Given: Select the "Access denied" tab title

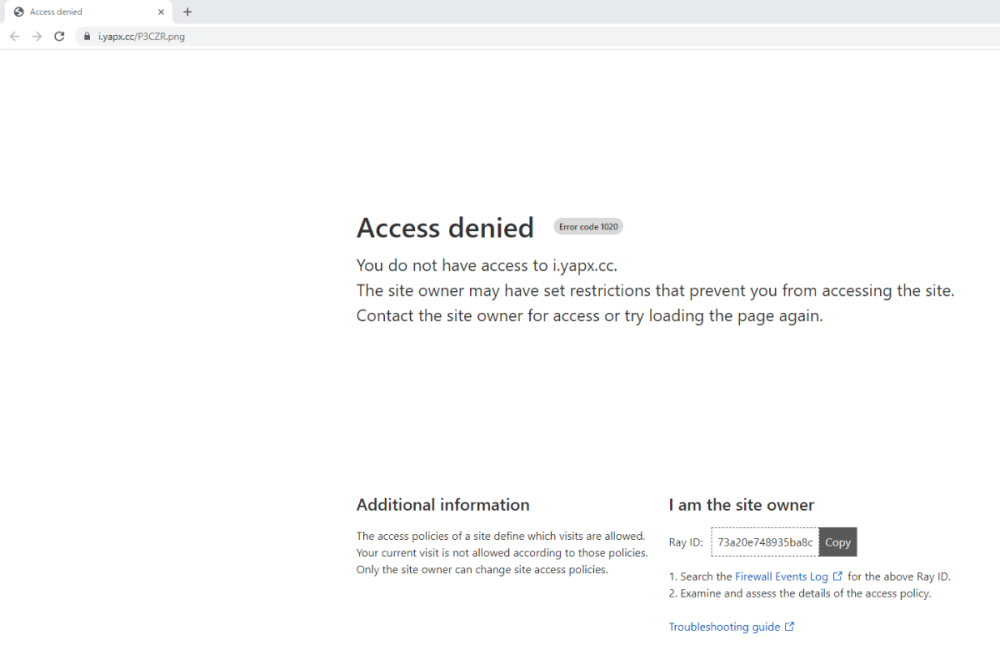Looking at the screenshot, I should (56, 12).
